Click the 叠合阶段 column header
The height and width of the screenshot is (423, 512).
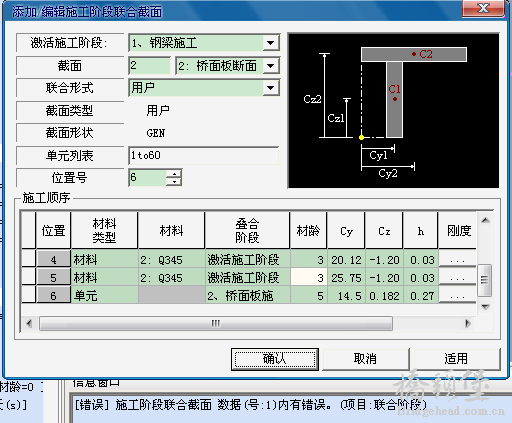point(248,230)
